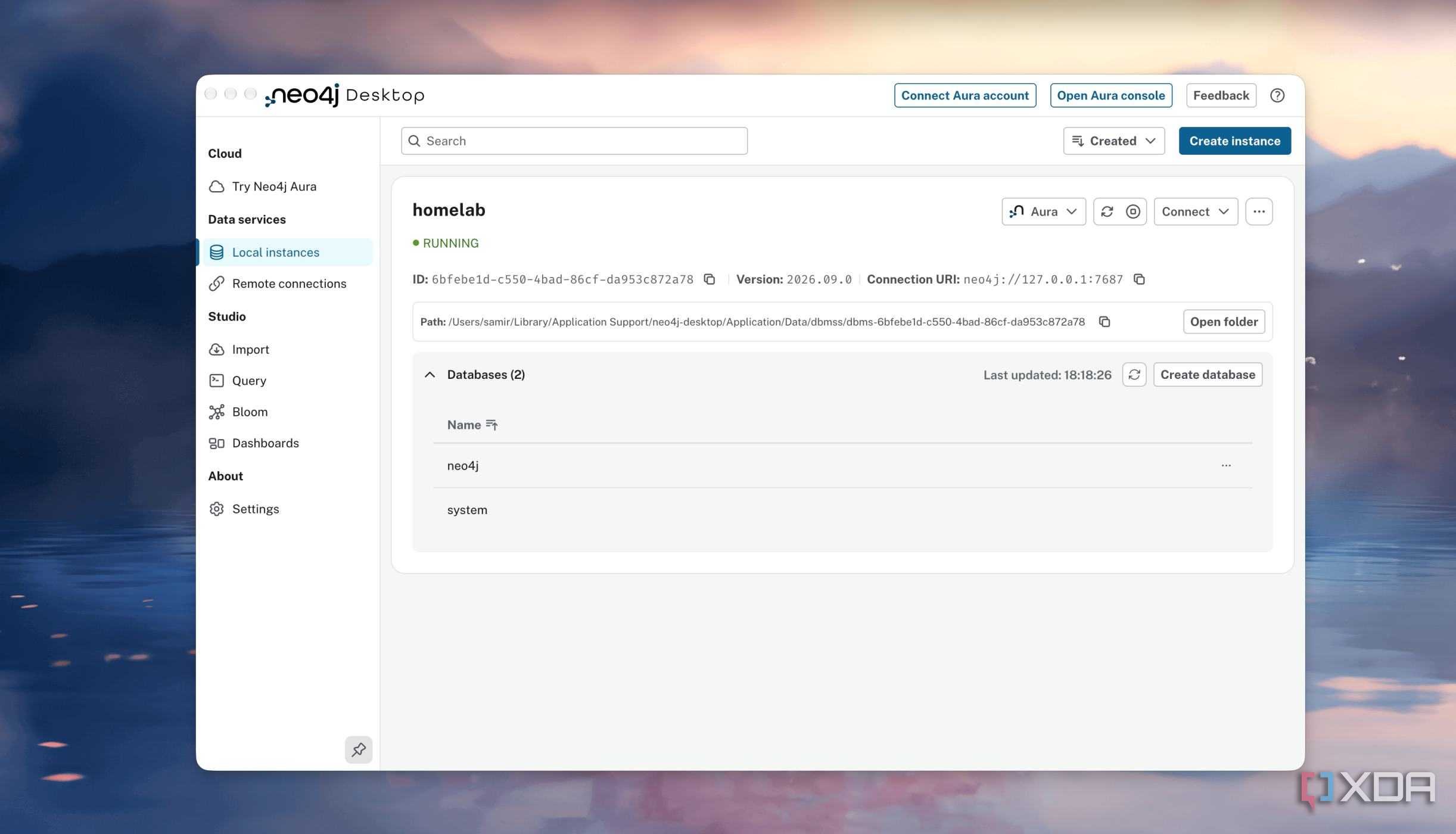Open the Created sort dropdown
The width and height of the screenshot is (1456, 834).
(1114, 141)
